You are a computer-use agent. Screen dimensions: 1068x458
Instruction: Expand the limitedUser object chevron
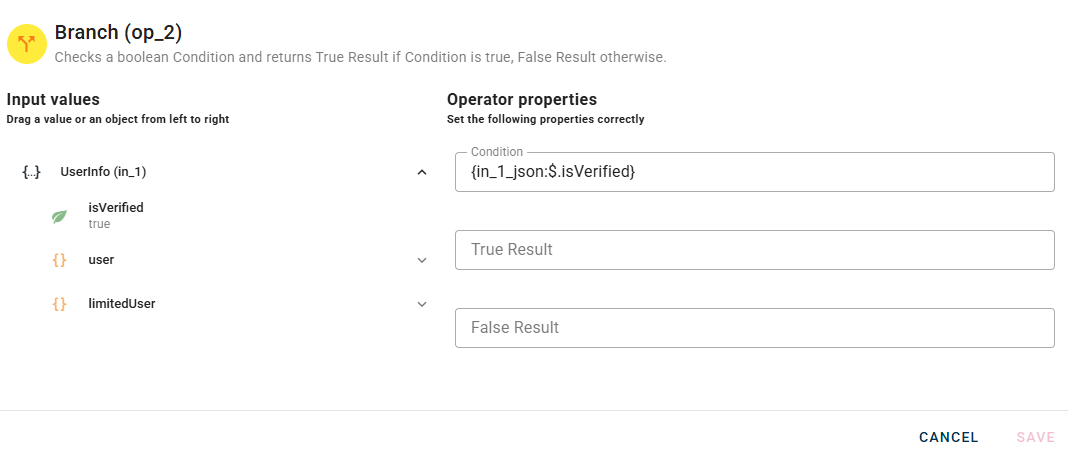click(422, 304)
